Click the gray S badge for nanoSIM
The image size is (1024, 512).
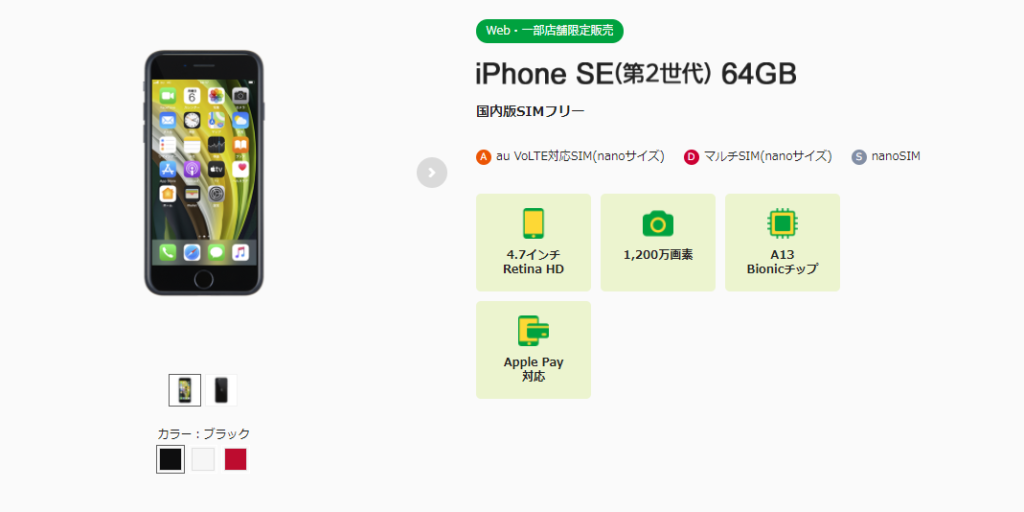click(x=859, y=157)
